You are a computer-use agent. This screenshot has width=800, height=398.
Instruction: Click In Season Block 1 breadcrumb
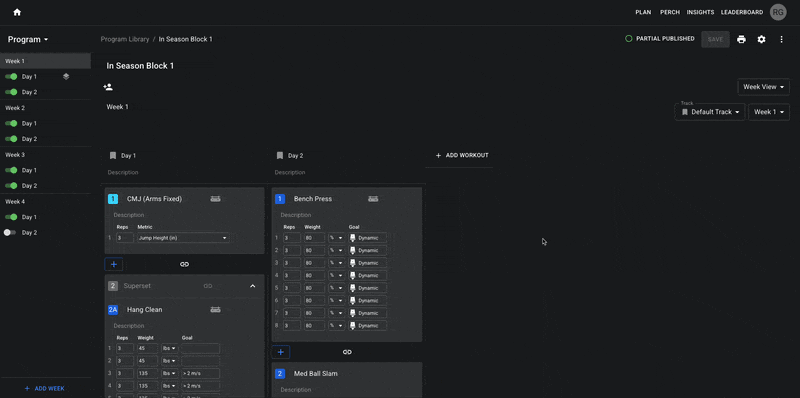click(185, 39)
